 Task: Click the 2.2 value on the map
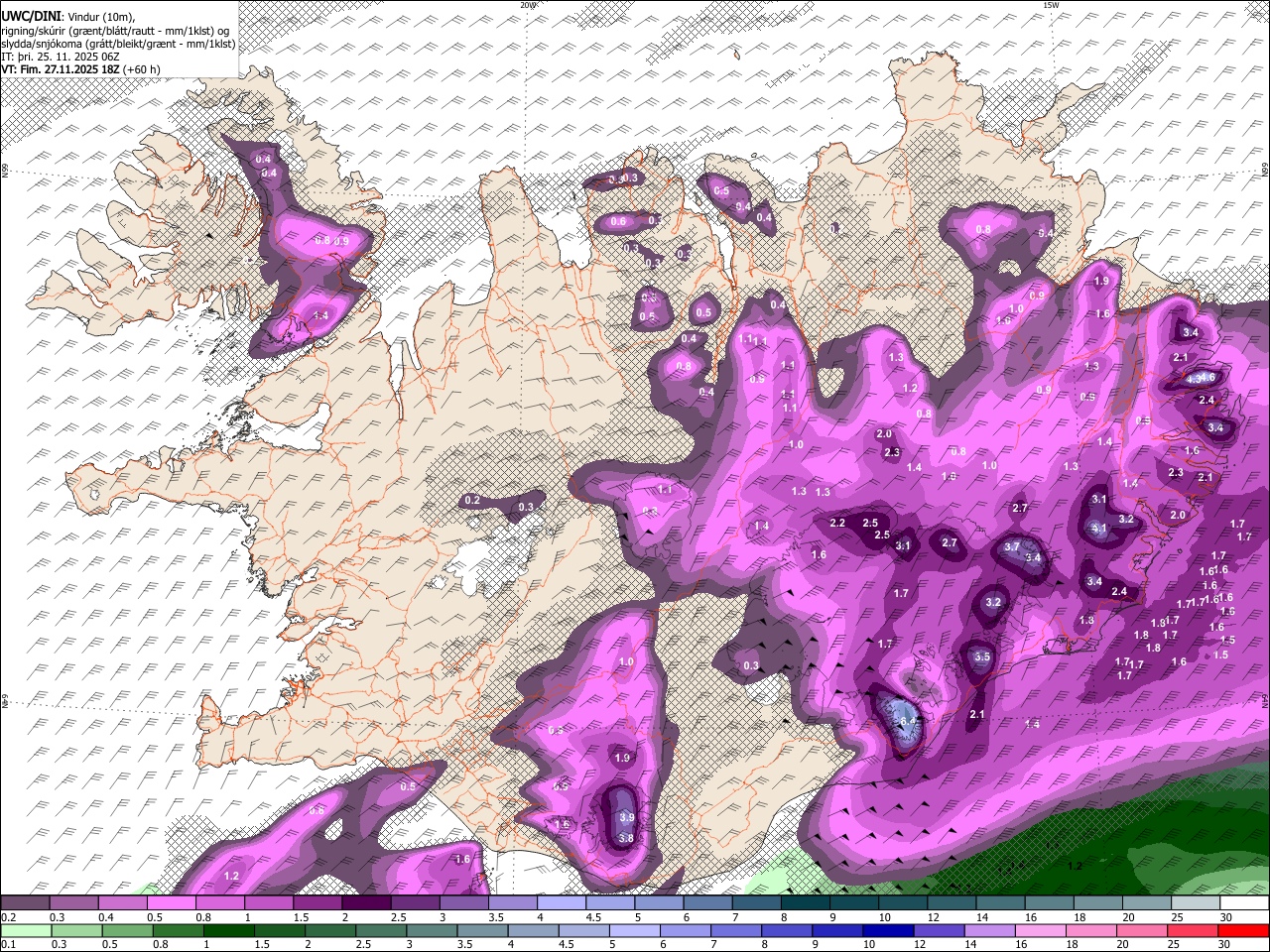click(x=837, y=523)
